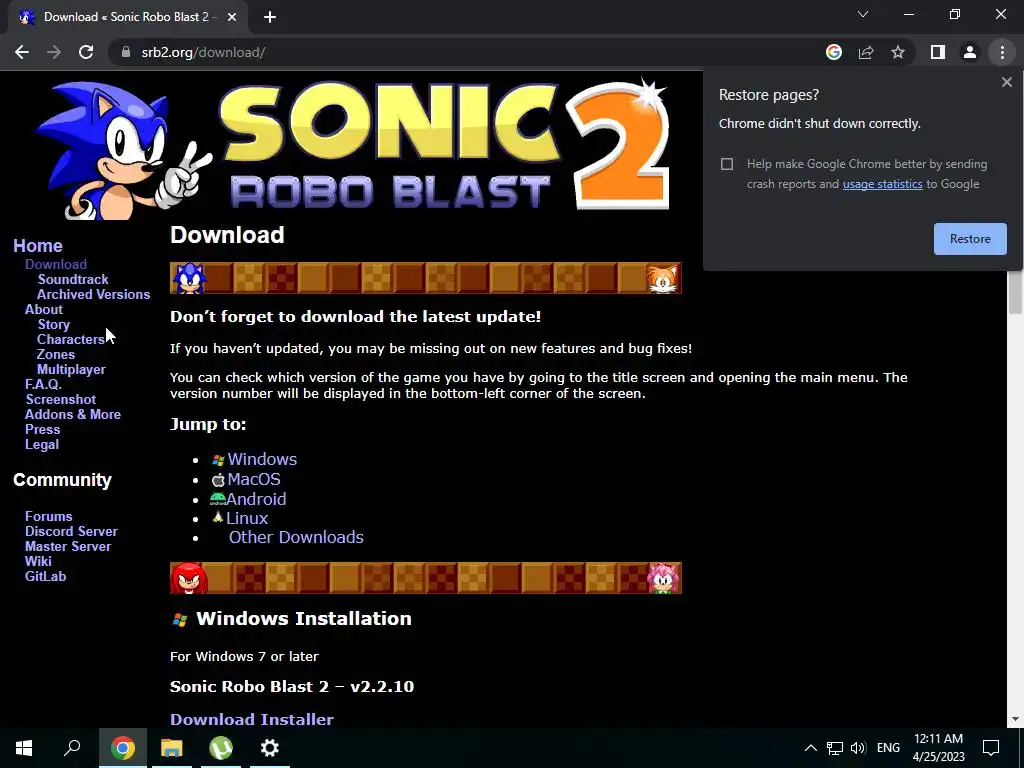
Task: Open About sidebar link
Action: tap(44, 310)
